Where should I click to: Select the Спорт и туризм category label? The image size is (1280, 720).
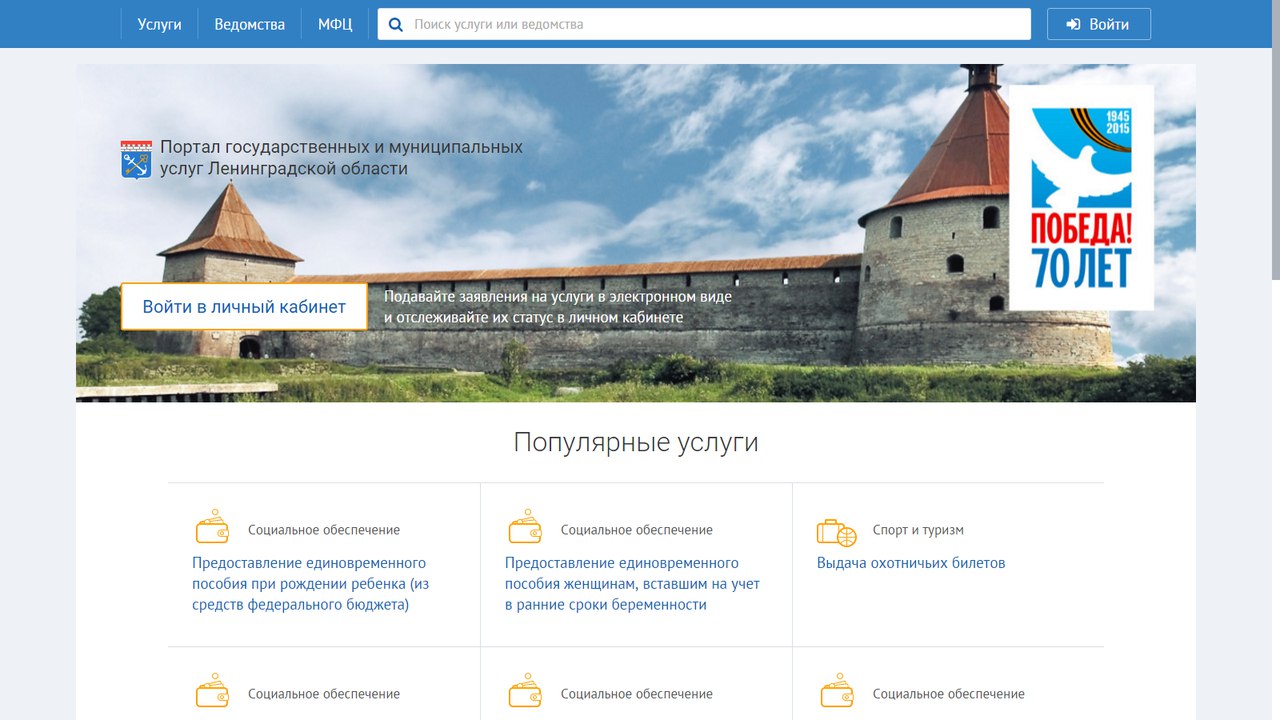pyautogui.click(x=918, y=530)
